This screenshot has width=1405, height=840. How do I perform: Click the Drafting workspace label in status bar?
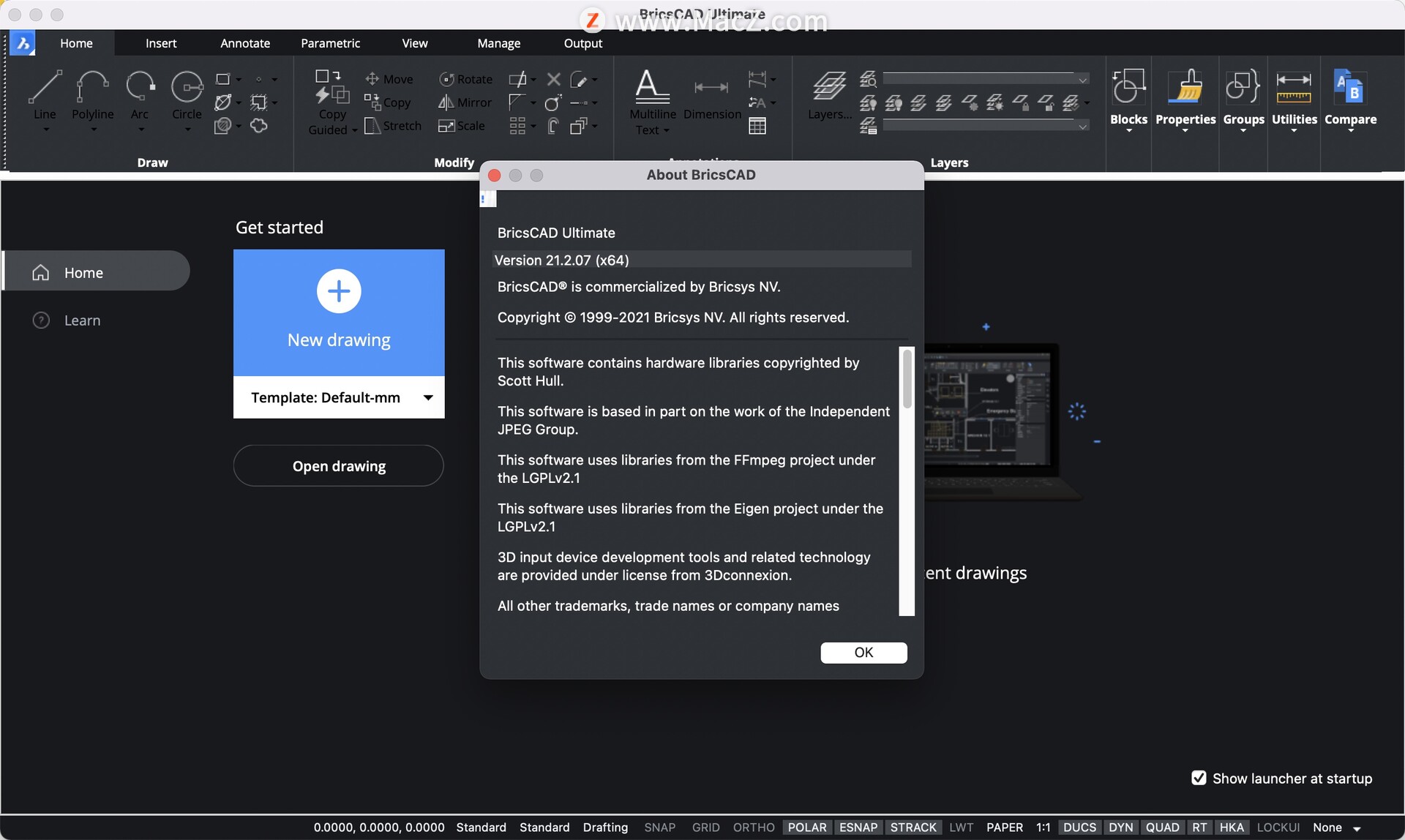click(605, 827)
